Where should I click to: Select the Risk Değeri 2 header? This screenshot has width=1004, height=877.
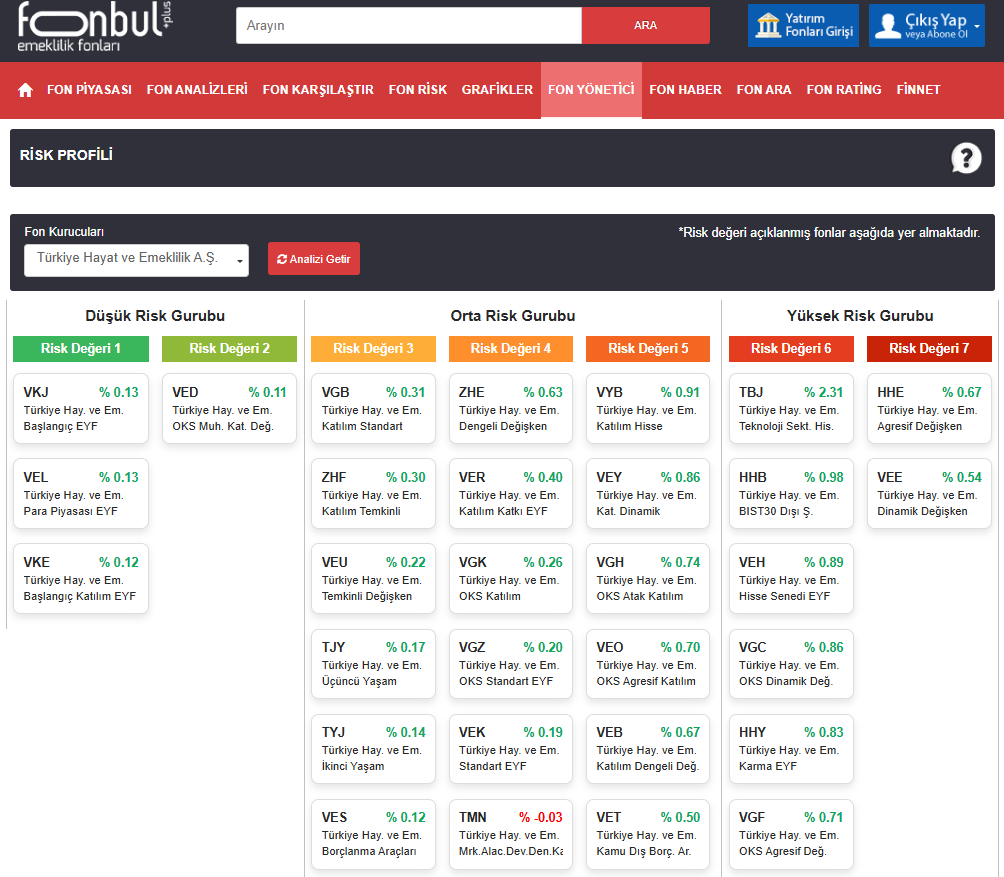pyautogui.click(x=229, y=349)
